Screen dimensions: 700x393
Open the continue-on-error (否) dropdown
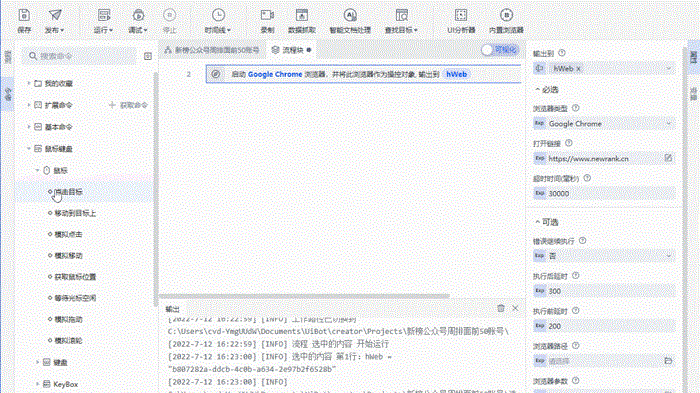point(604,256)
